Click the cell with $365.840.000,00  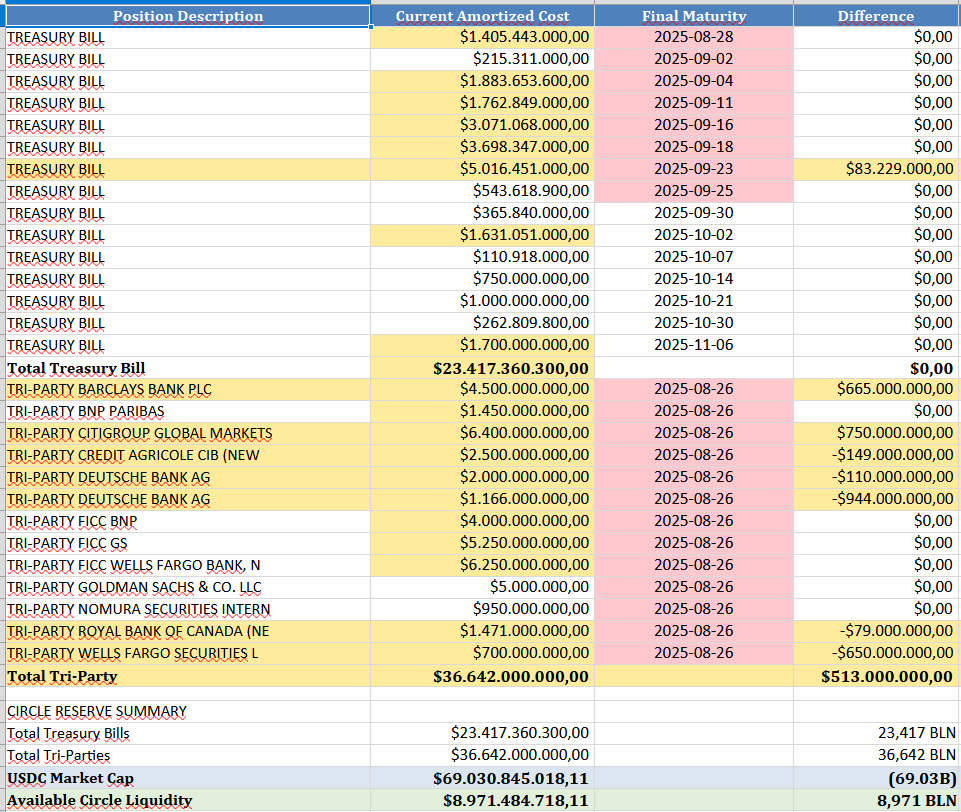coord(482,214)
